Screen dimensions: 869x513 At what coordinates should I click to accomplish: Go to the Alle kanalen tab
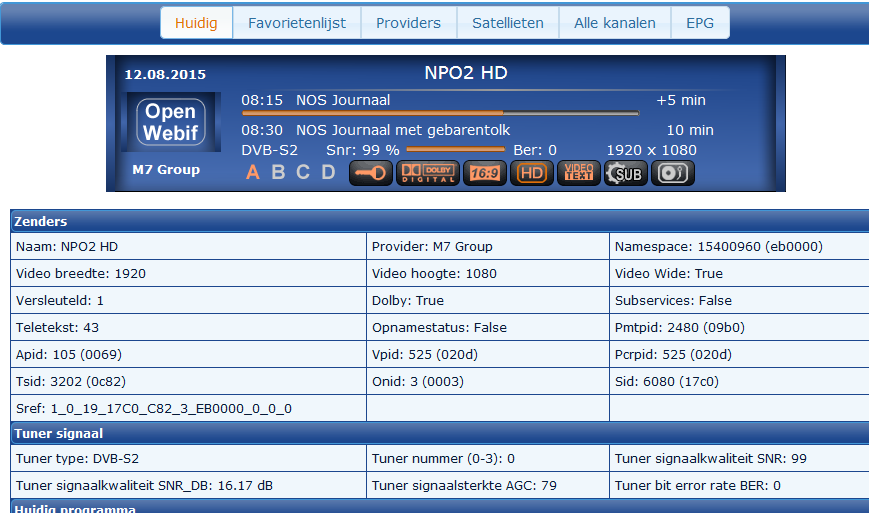[x=615, y=23]
